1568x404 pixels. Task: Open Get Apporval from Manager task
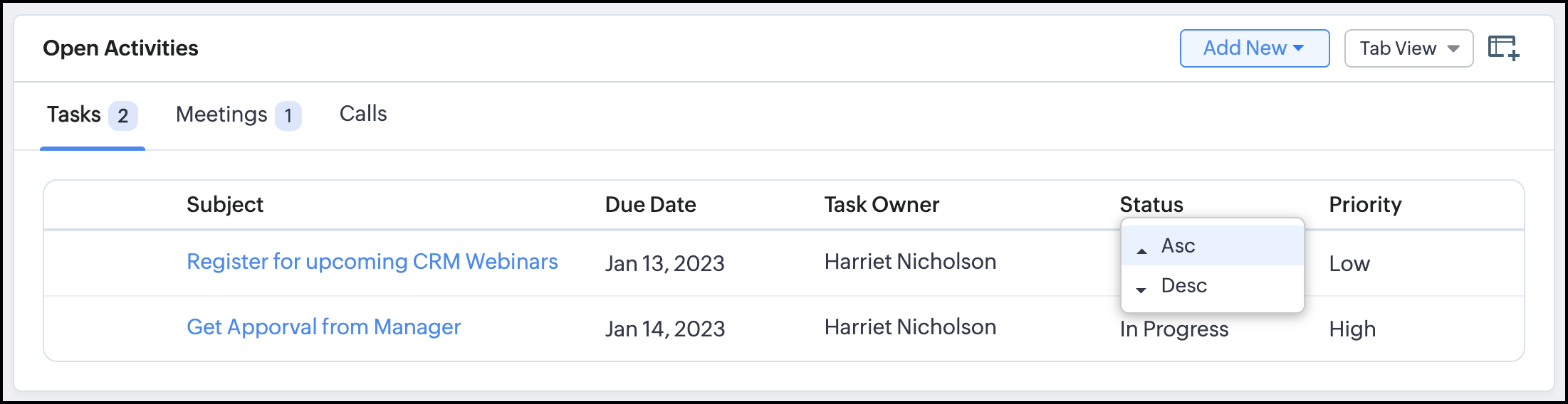323,327
